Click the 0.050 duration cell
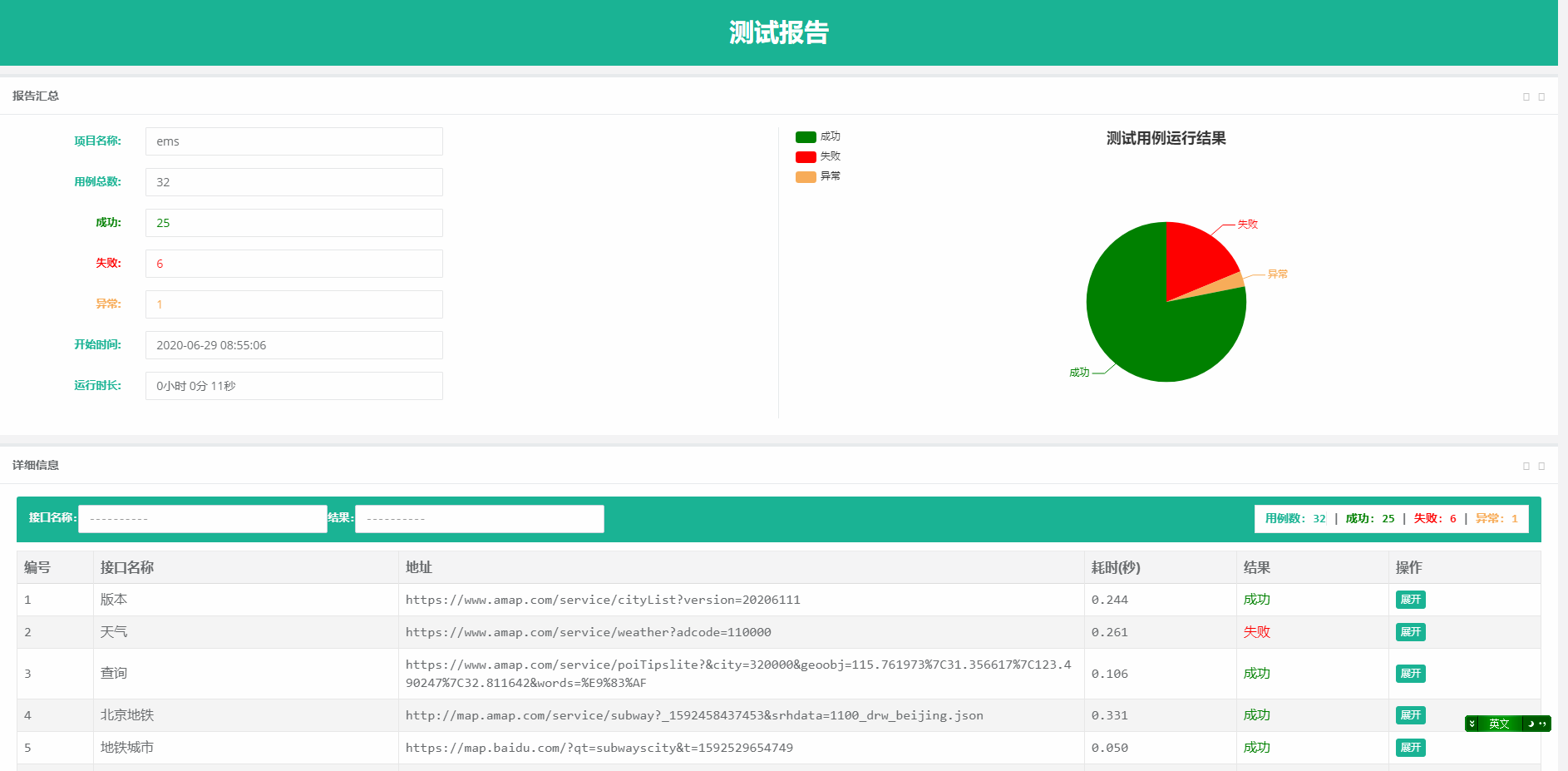The width and height of the screenshot is (1568, 771). coord(1161,748)
